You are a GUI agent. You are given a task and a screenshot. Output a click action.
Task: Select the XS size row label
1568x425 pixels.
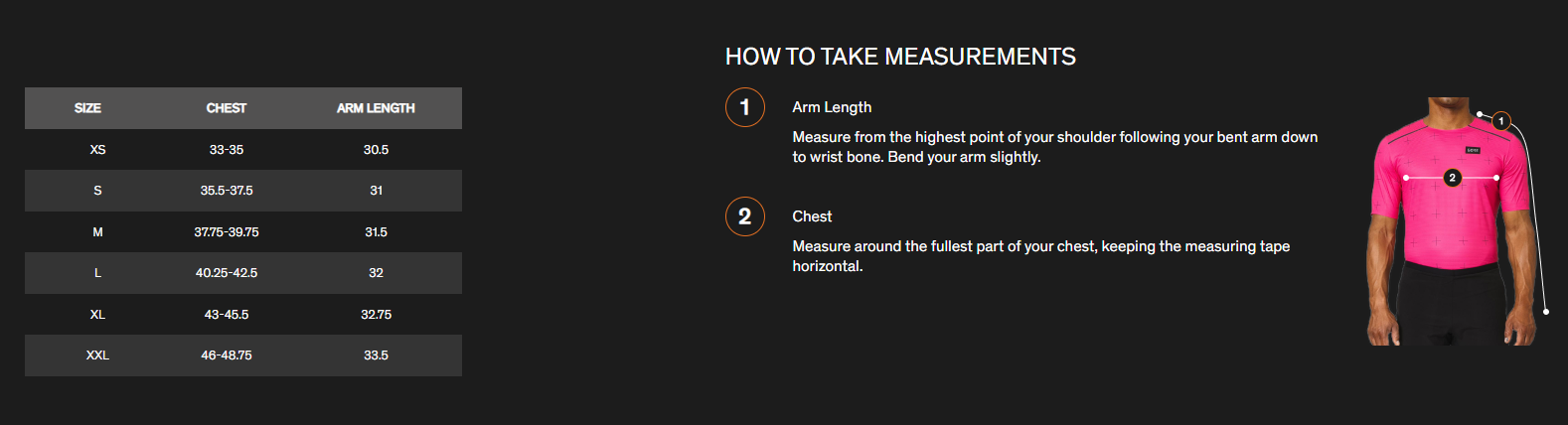pos(97,150)
